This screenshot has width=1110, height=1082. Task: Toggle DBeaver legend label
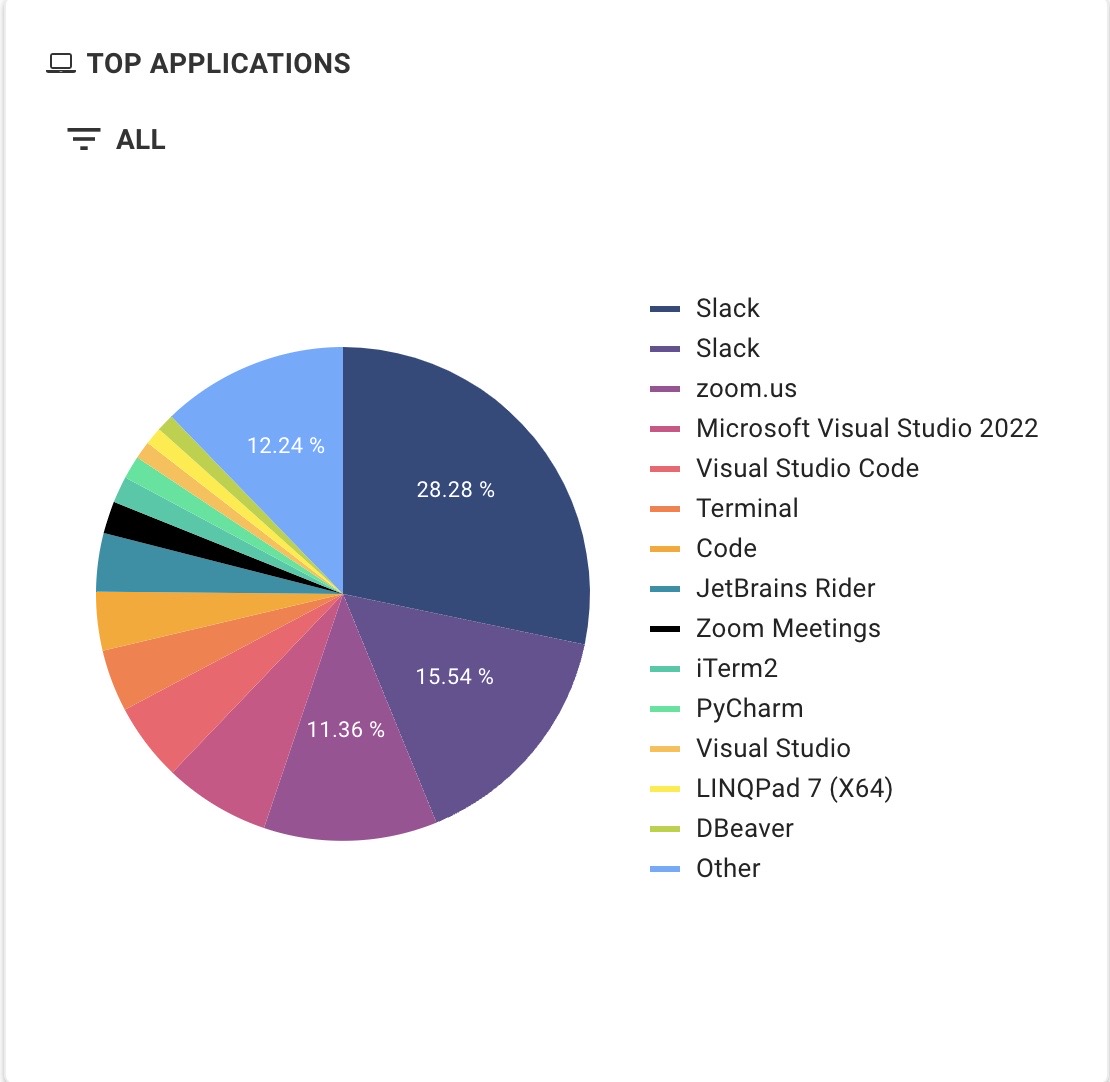(x=745, y=828)
